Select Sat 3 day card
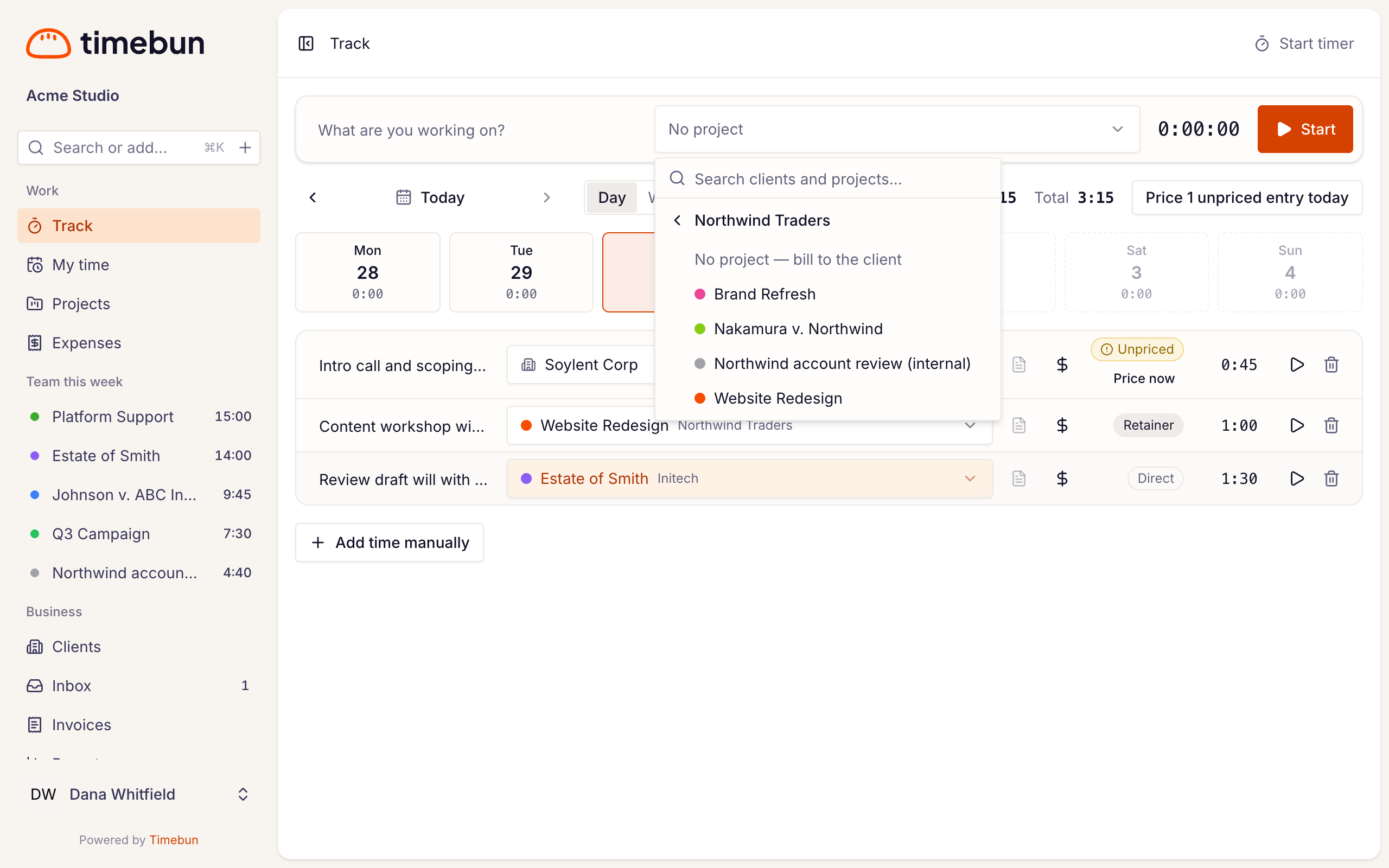Viewport: 1389px width, 868px height. point(1136,272)
